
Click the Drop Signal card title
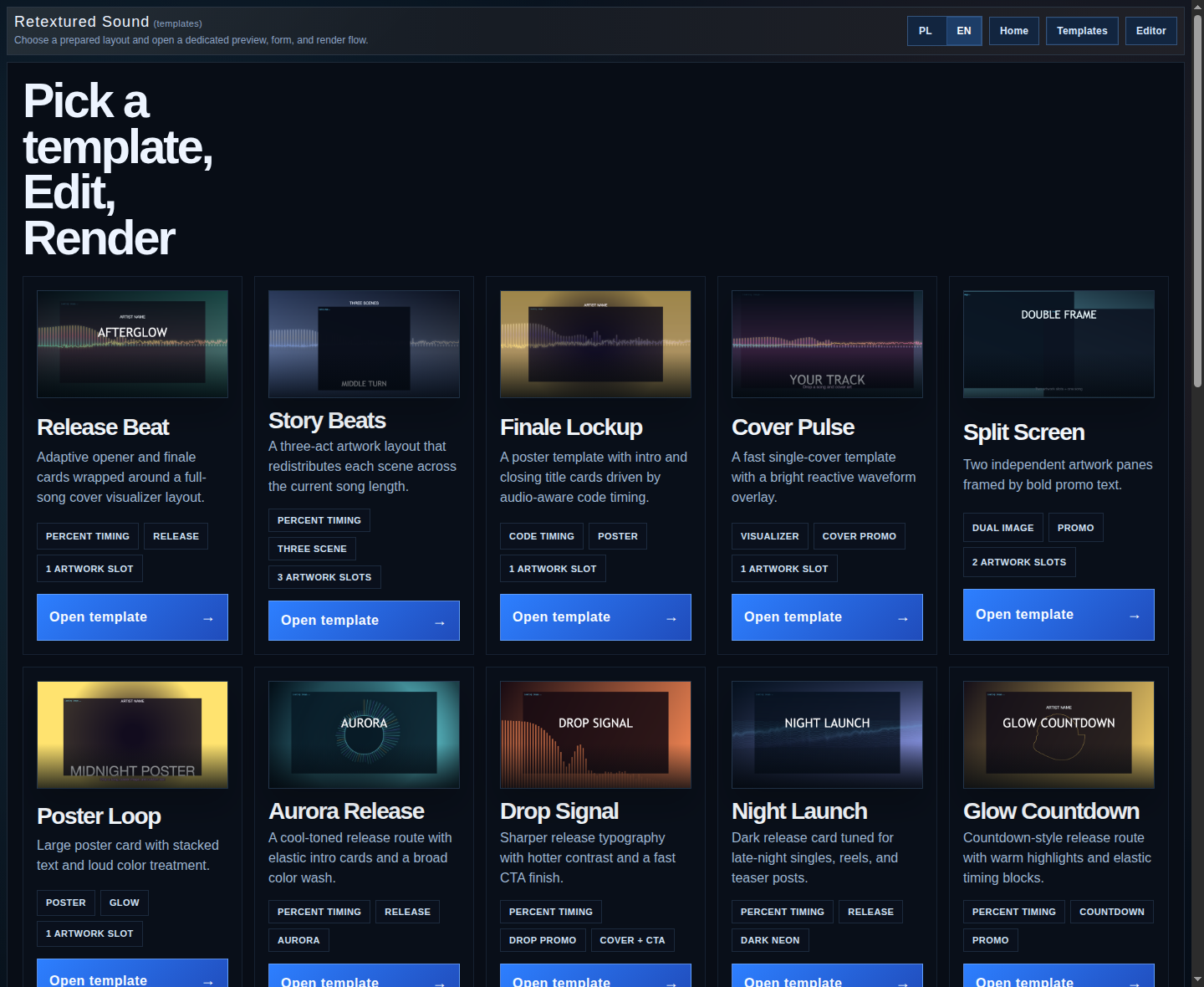click(x=559, y=811)
